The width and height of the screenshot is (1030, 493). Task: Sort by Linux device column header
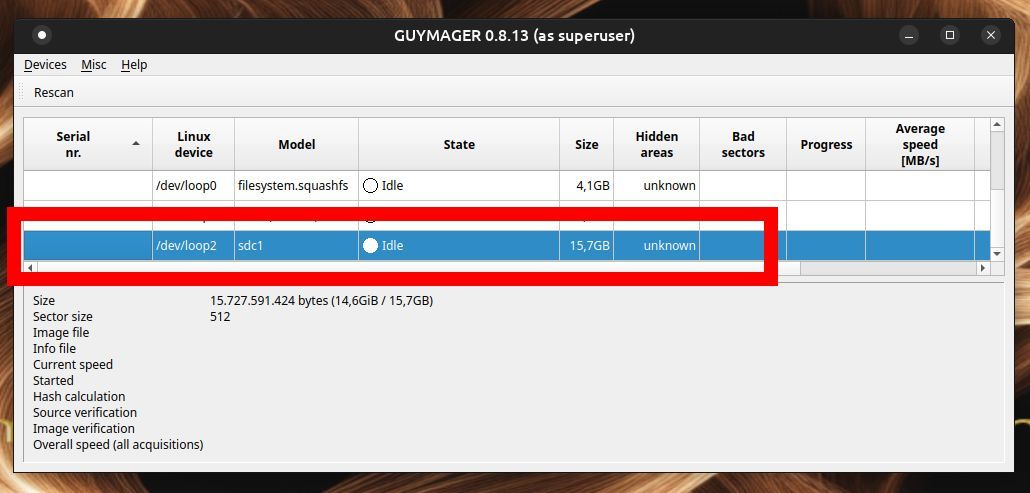tap(194, 144)
